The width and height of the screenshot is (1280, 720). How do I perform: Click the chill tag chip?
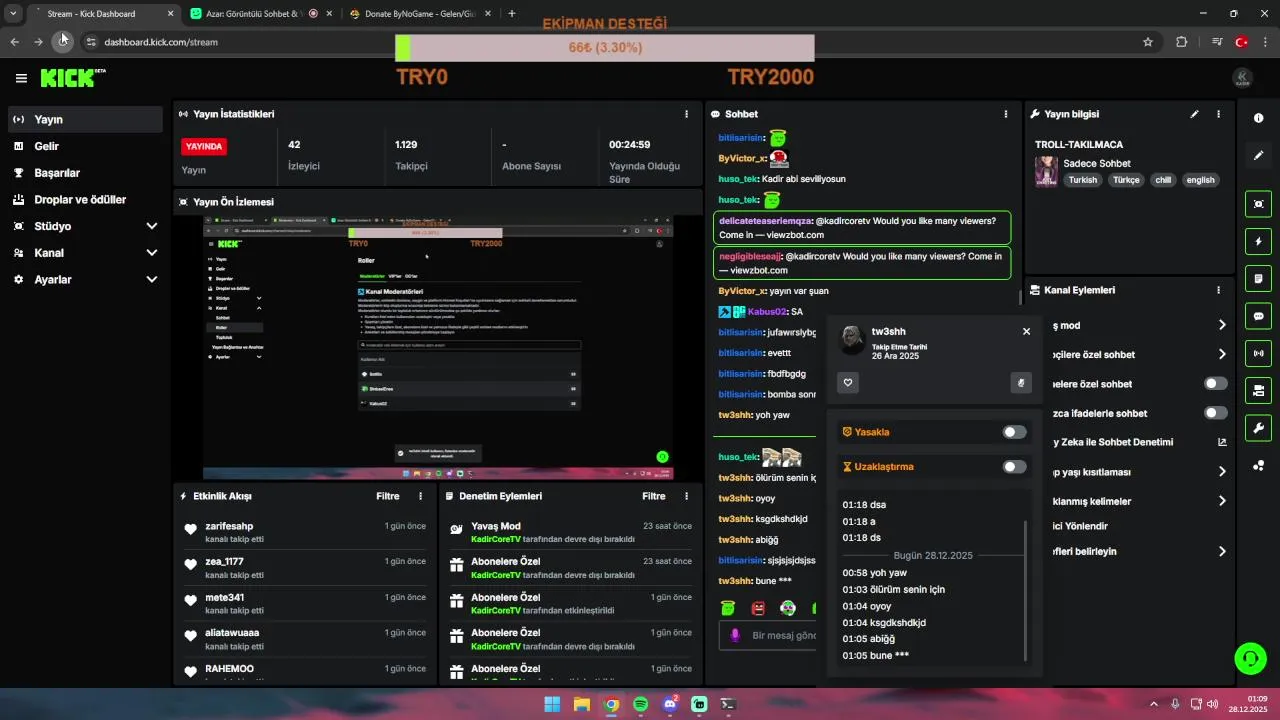click(1162, 180)
